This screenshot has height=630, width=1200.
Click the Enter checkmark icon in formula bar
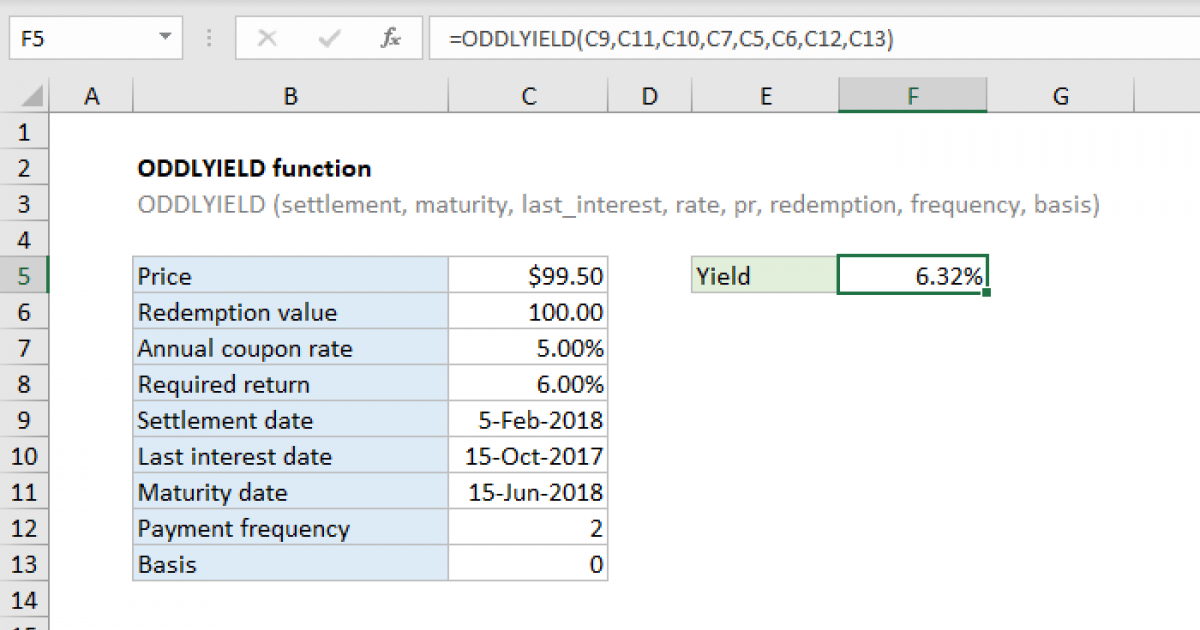pos(328,39)
